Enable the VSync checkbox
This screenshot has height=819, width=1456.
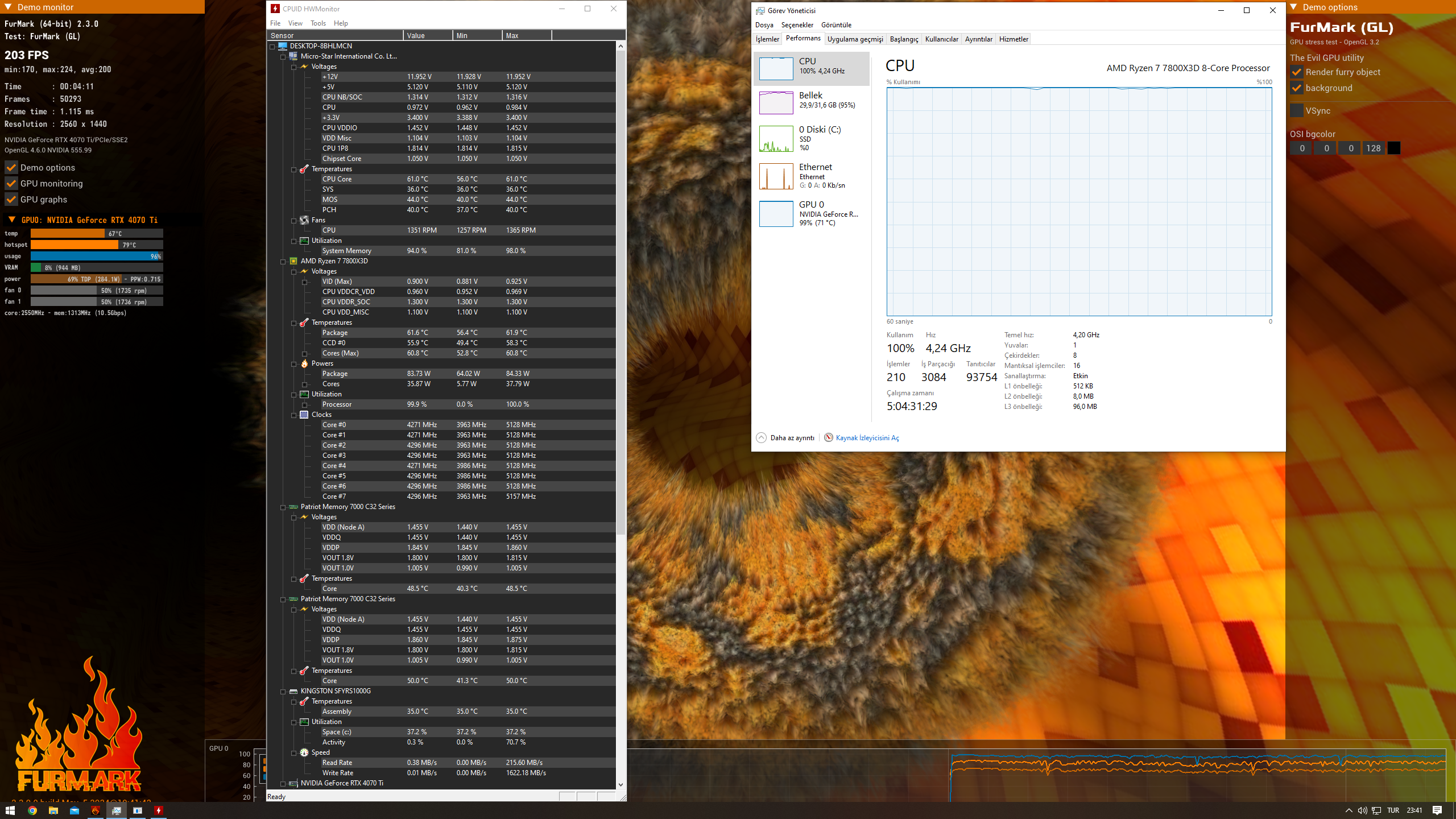1297,110
